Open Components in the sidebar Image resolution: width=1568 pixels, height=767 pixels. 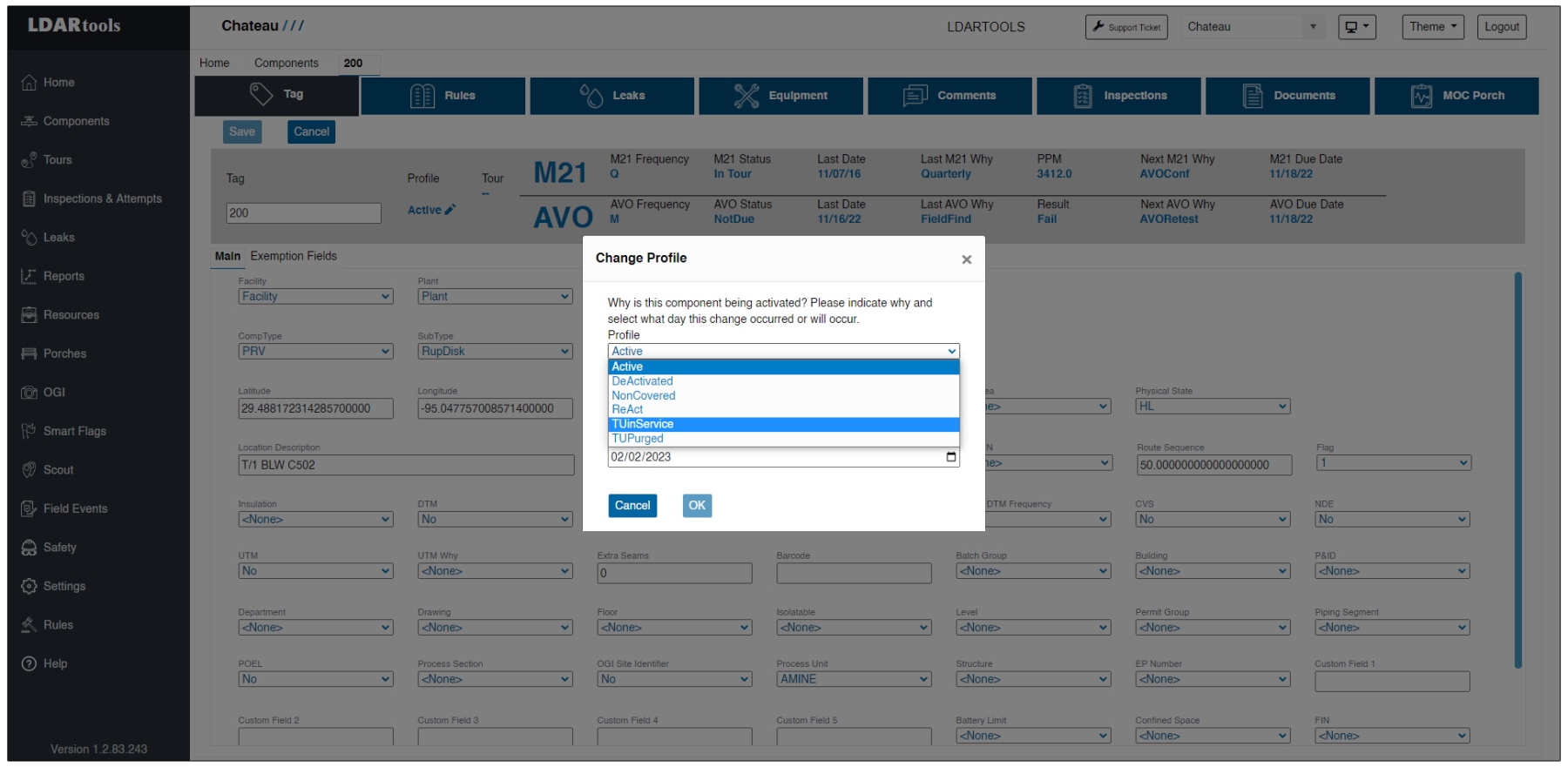(65, 121)
